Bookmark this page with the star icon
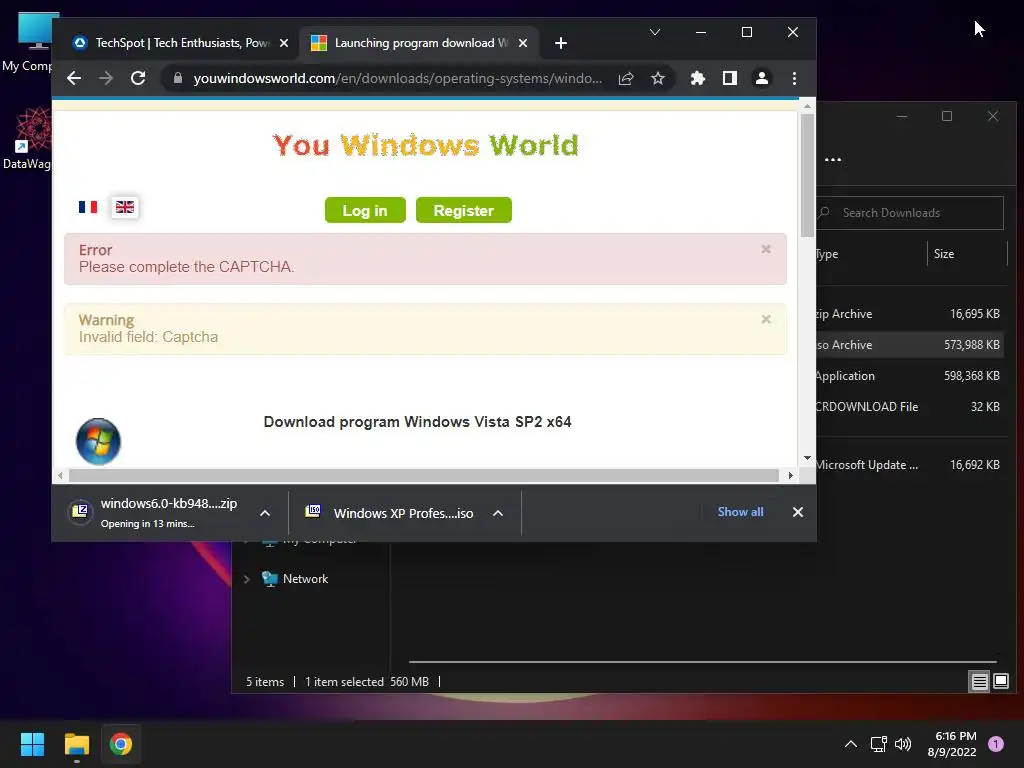The width and height of the screenshot is (1024, 768). tap(658, 78)
